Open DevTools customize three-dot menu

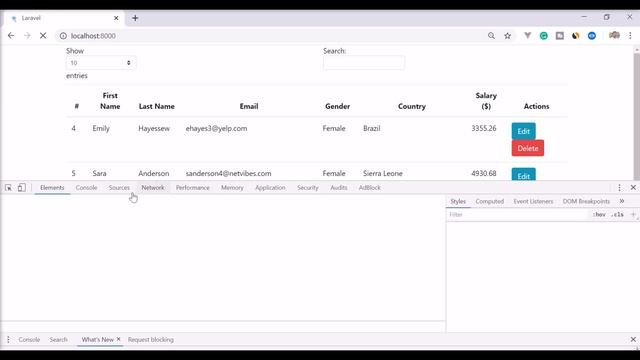pos(619,188)
